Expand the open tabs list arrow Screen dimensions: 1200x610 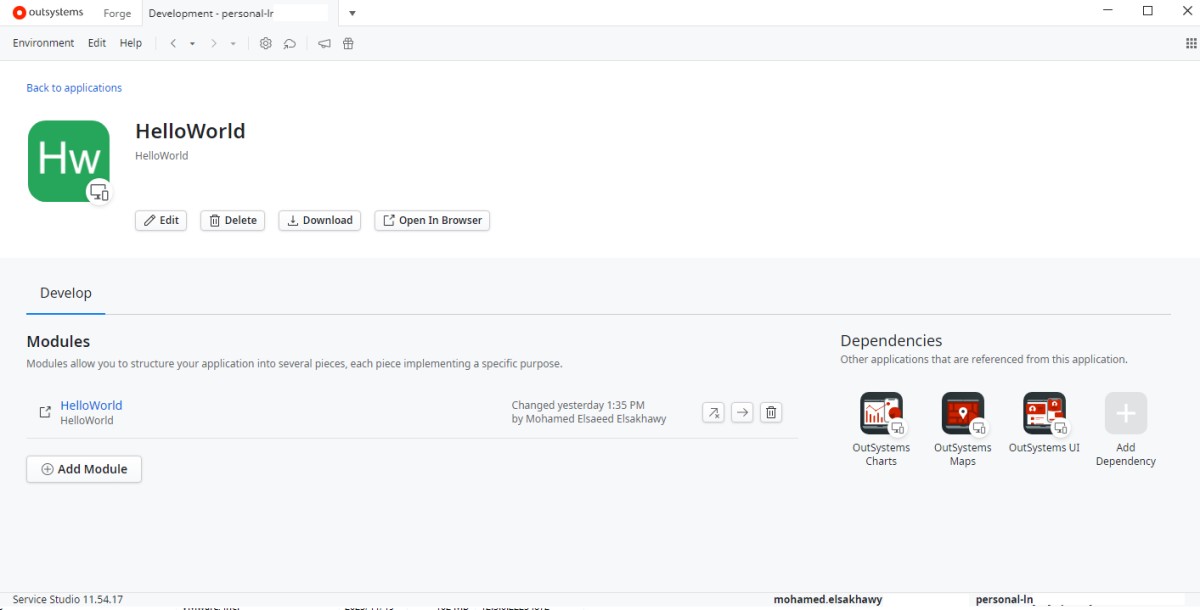coord(352,13)
